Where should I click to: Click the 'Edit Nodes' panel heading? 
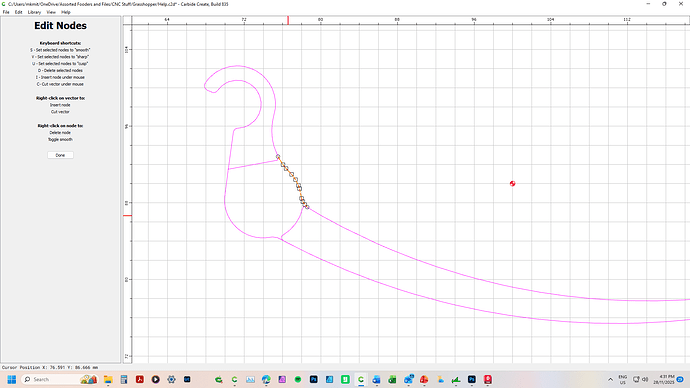pyautogui.click(x=60, y=26)
